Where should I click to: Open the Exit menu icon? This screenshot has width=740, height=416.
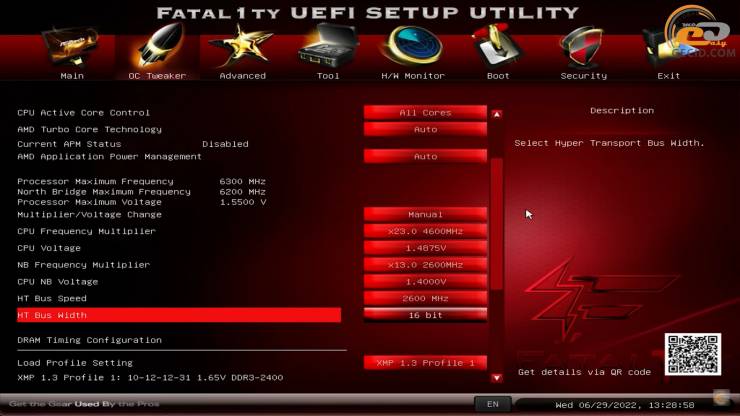[670, 47]
